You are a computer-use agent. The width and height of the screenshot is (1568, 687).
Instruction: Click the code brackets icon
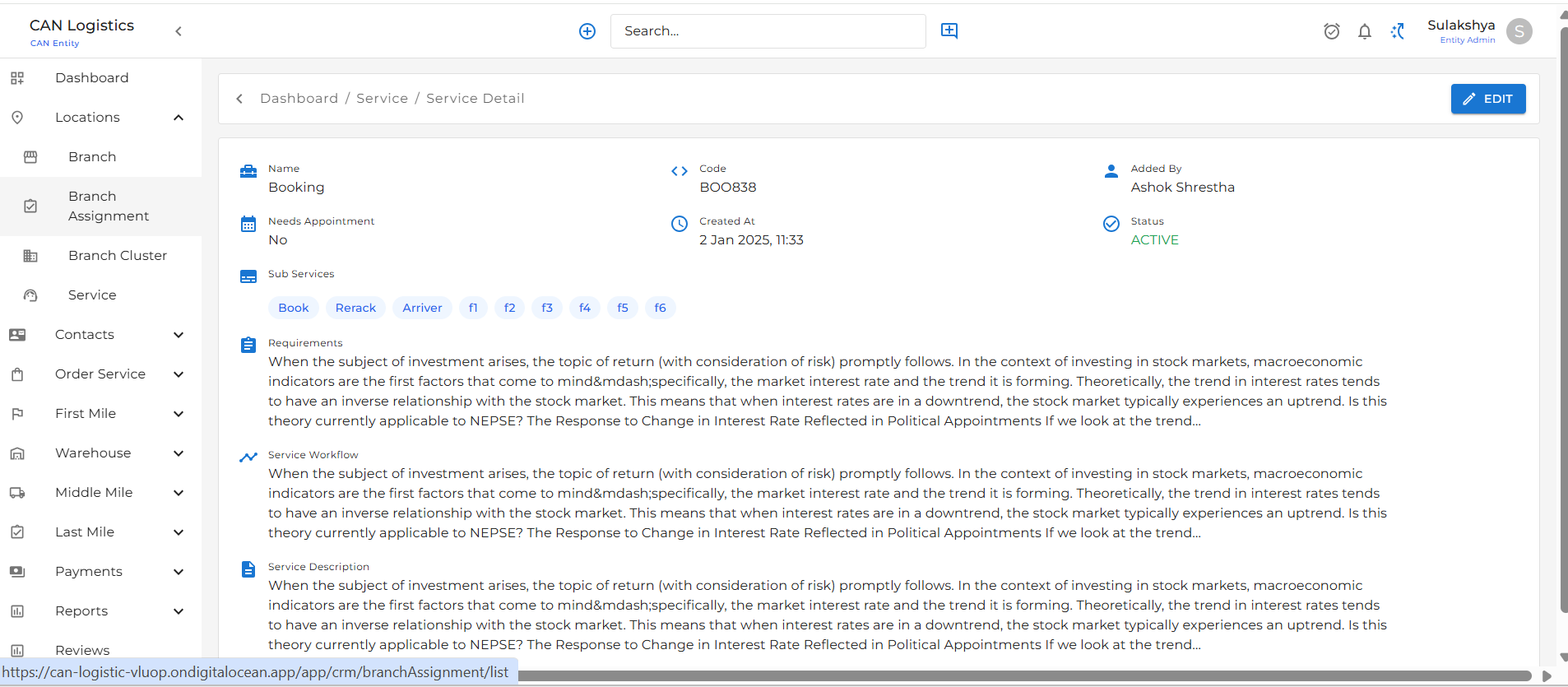point(680,171)
